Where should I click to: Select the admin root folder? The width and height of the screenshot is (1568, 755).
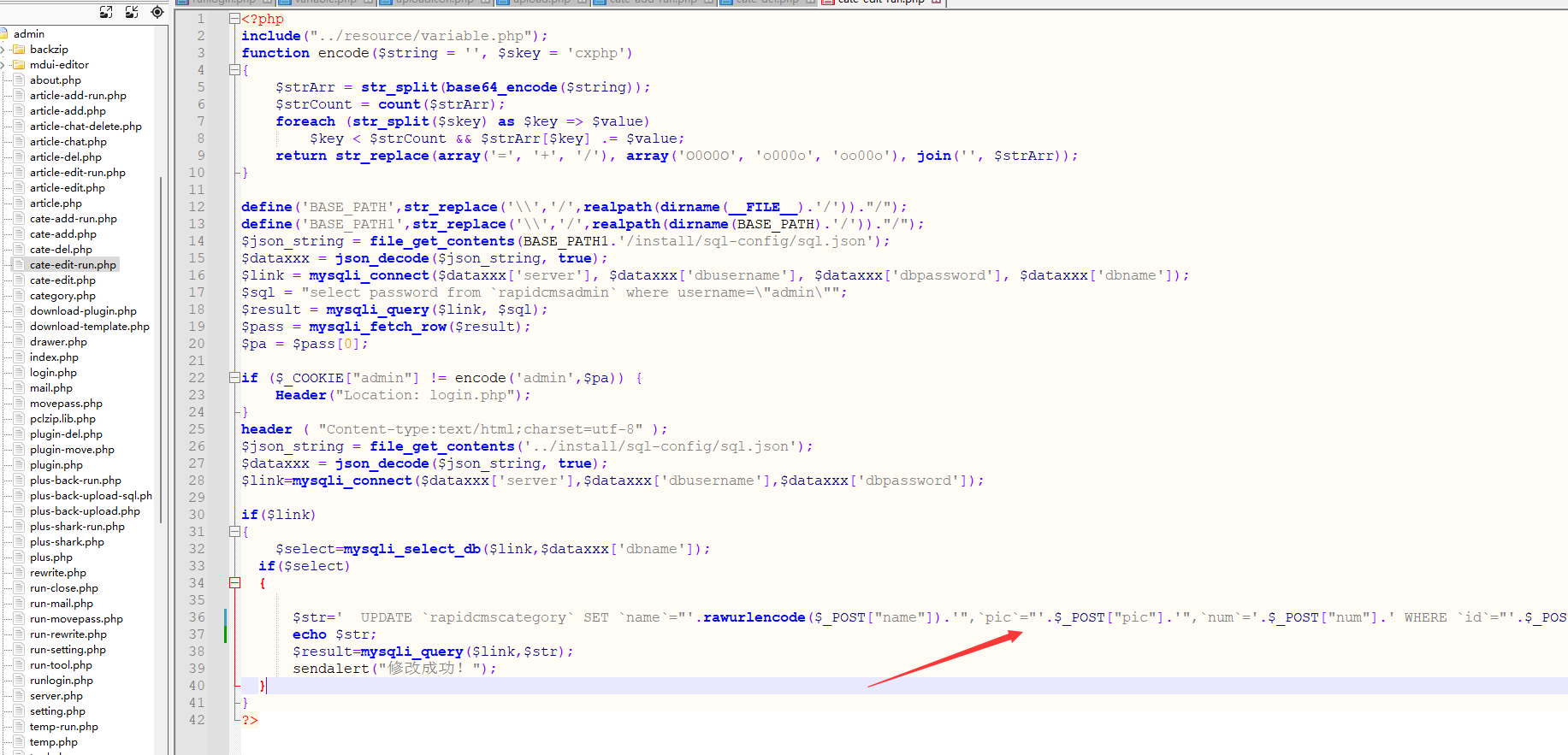[28, 34]
